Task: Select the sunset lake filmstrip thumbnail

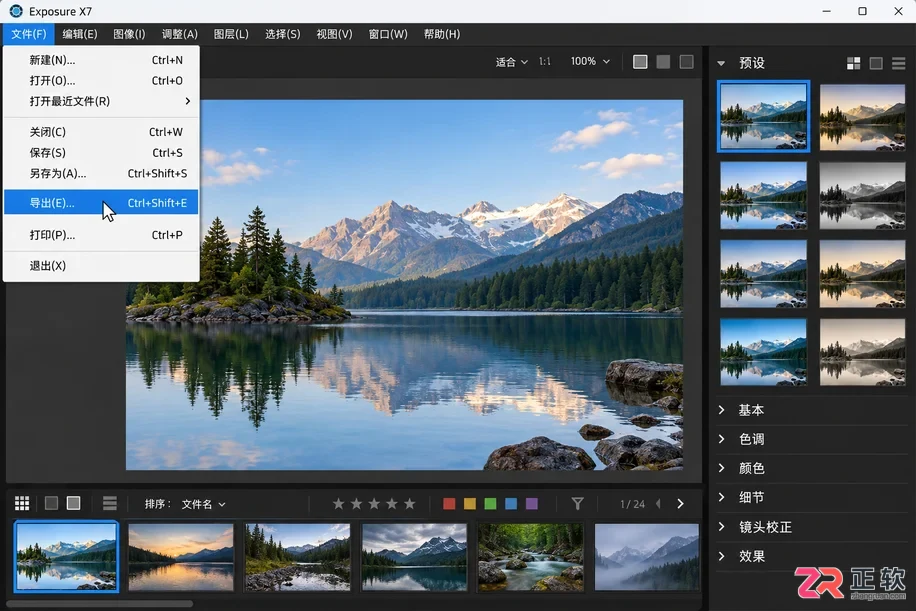Action: point(181,557)
